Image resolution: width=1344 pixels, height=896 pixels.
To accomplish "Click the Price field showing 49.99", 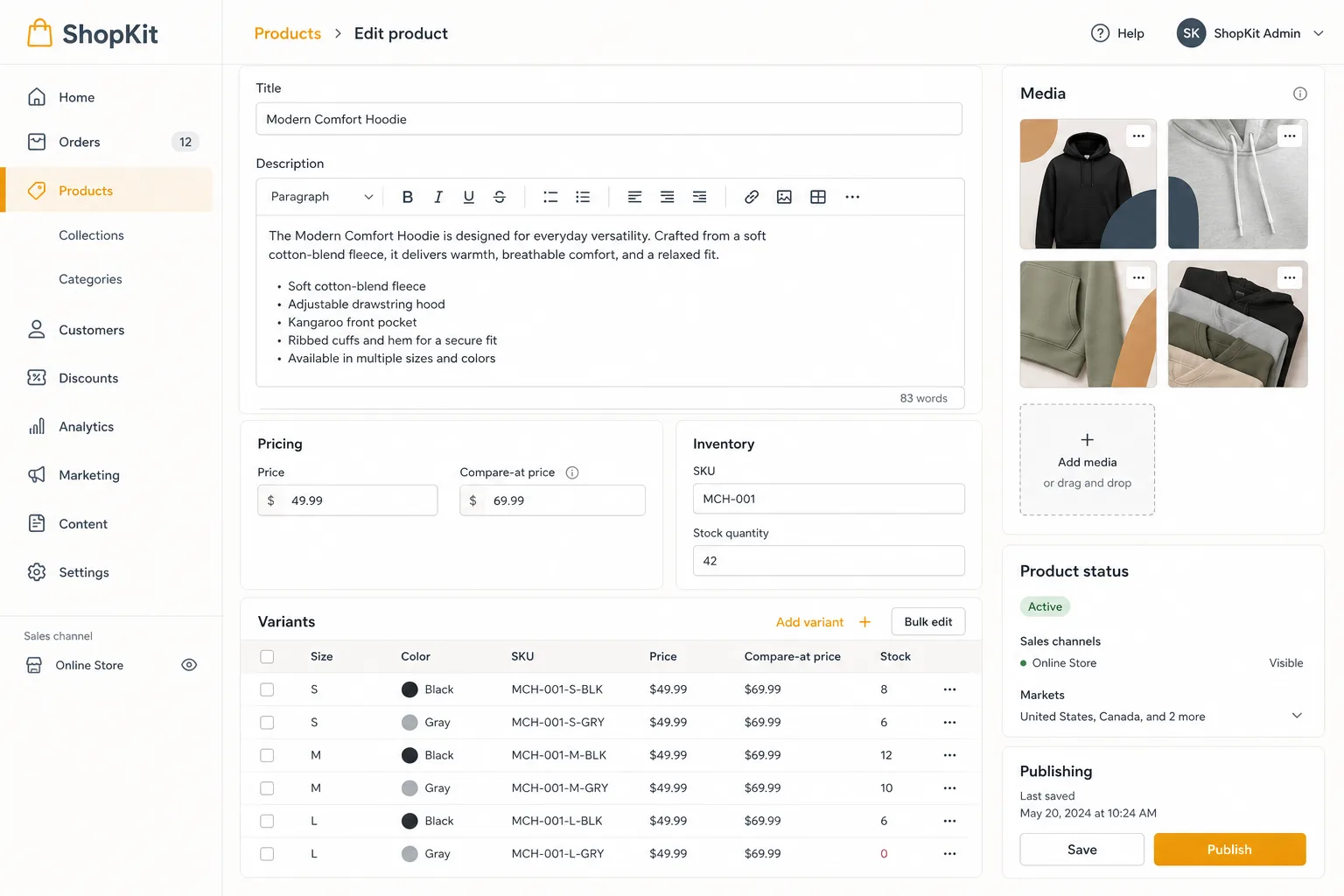I will coord(347,500).
